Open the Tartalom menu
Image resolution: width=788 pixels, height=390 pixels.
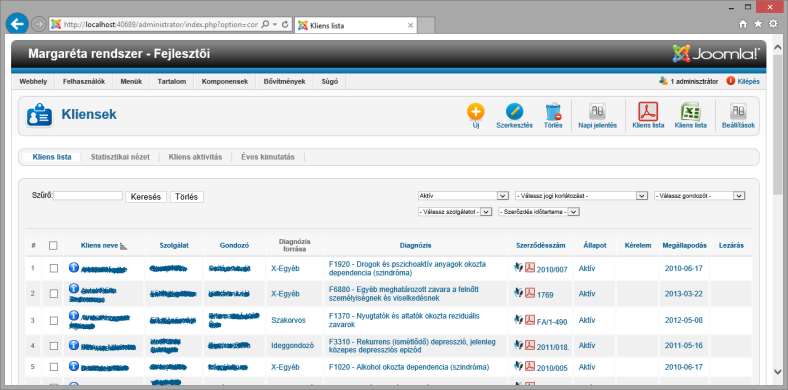172,81
